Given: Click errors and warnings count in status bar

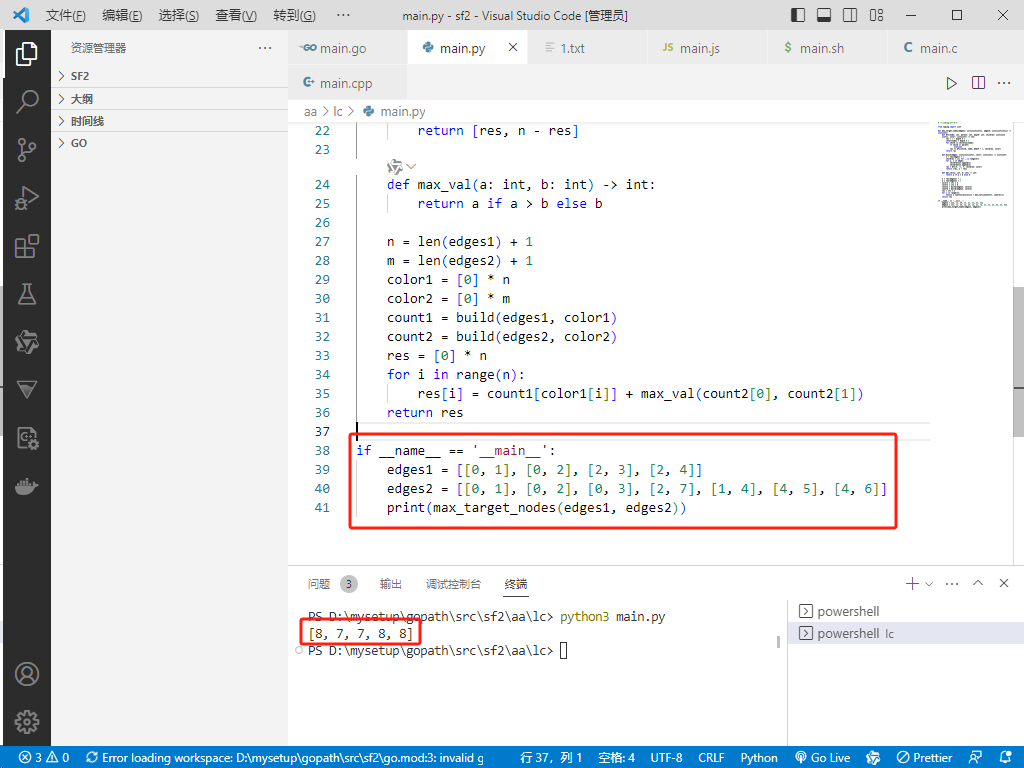Looking at the screenshot, I should 44,758.
